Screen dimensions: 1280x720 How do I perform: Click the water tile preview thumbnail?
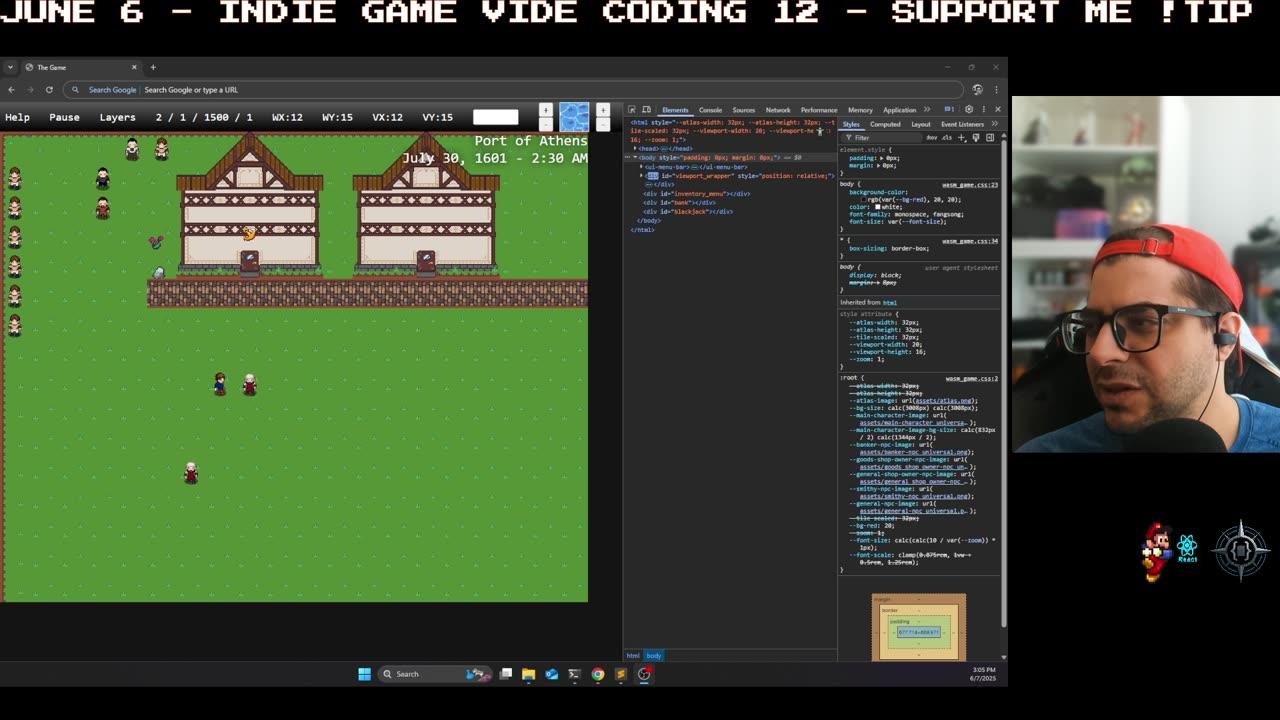click(574, 117)
